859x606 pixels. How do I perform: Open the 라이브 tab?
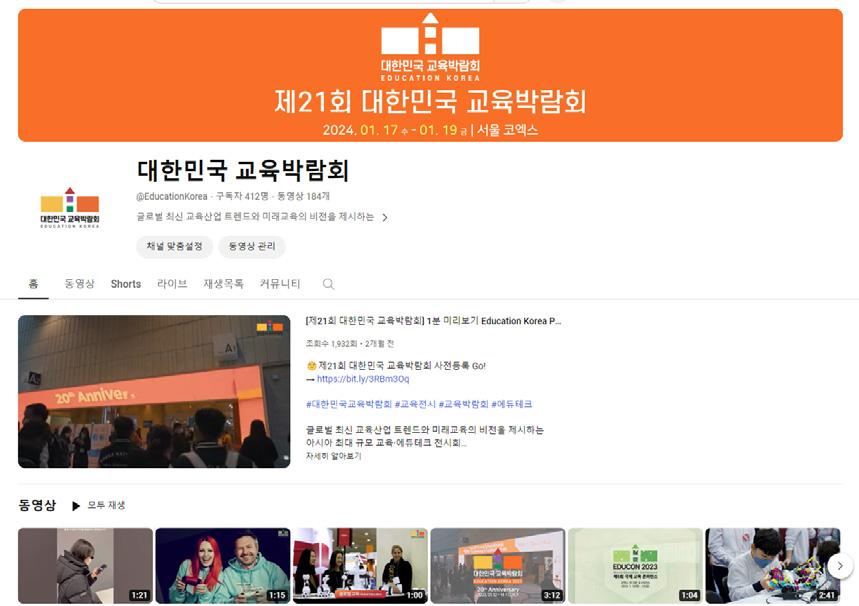[172, 284]
